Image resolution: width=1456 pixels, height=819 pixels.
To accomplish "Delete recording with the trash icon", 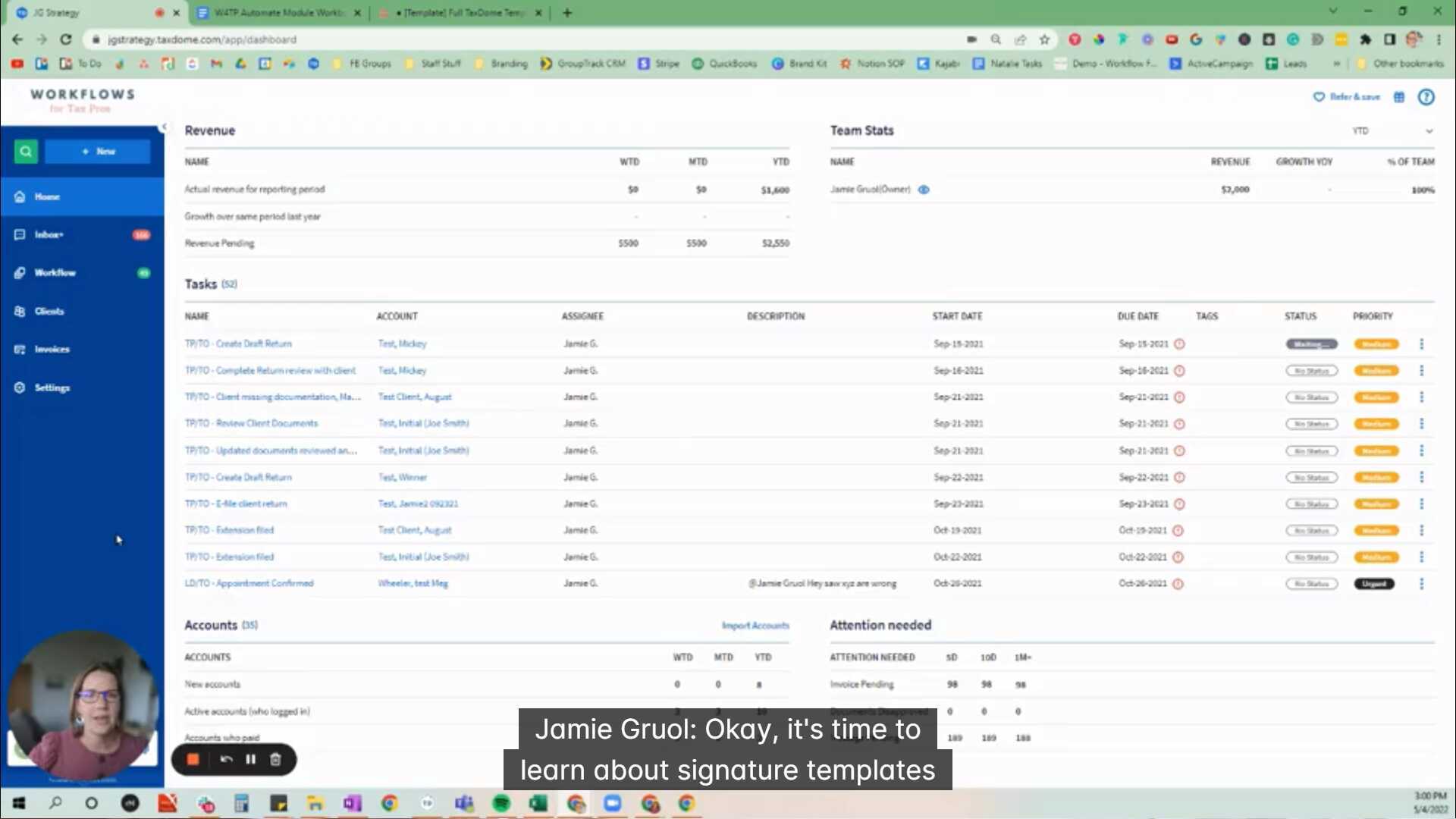I will tap(275, 760).
